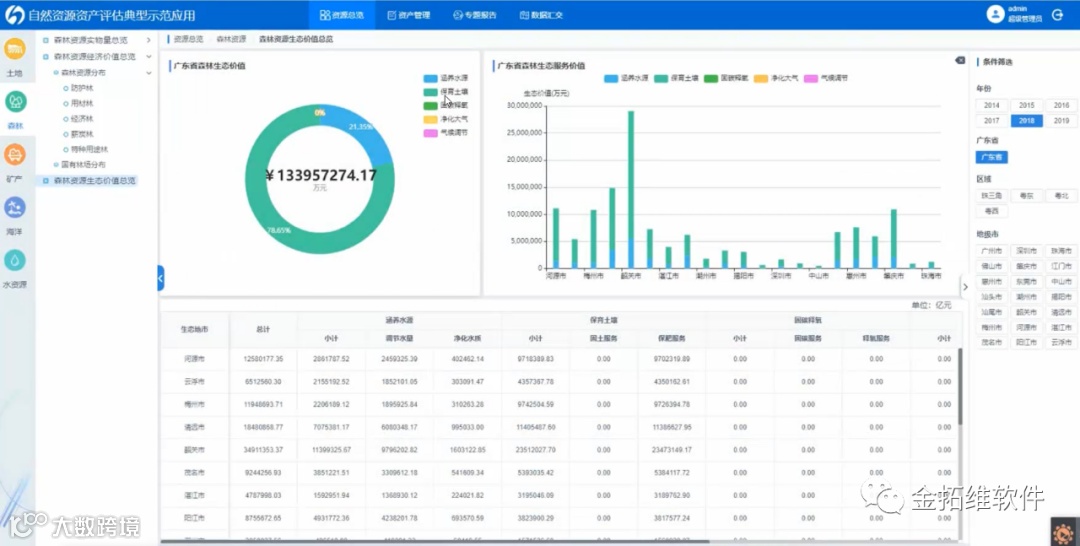Collapse the left tree panel with blue arrow tab
The image size is (1080, 546).
pos(160,278)
